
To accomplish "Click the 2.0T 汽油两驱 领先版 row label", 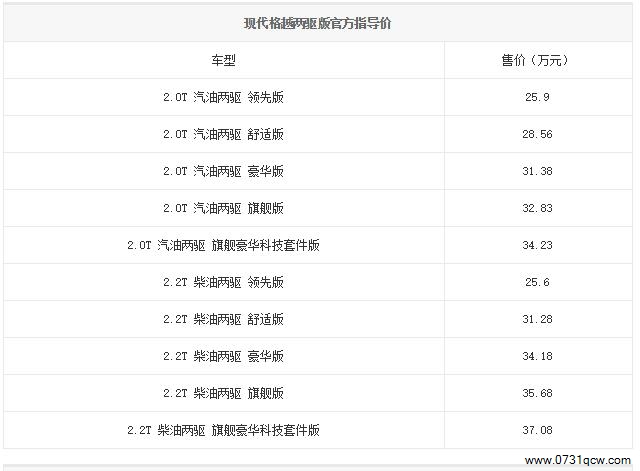I will point(223,97).
